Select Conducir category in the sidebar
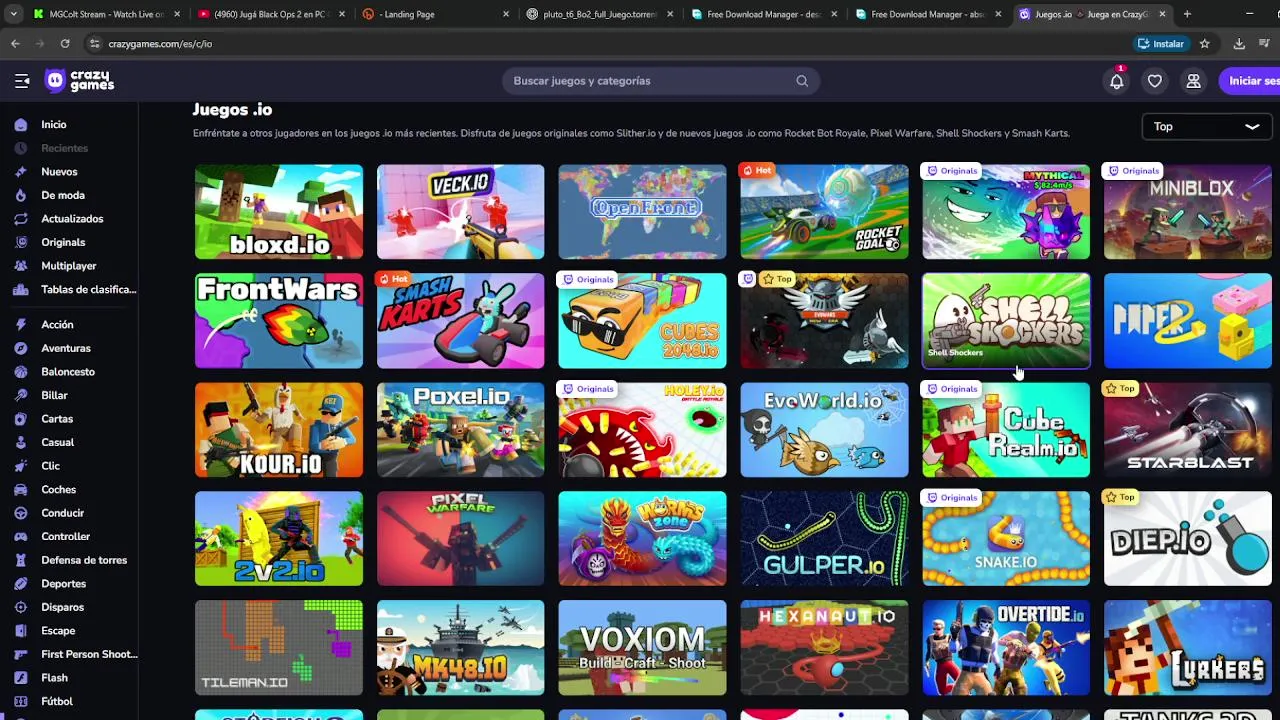 tap(62, 513)
